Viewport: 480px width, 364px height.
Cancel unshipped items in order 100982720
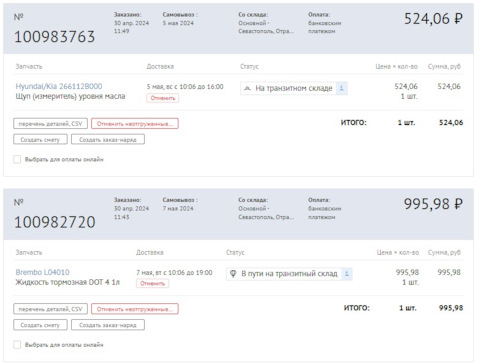pyautogui.click(x=135, y=309)
